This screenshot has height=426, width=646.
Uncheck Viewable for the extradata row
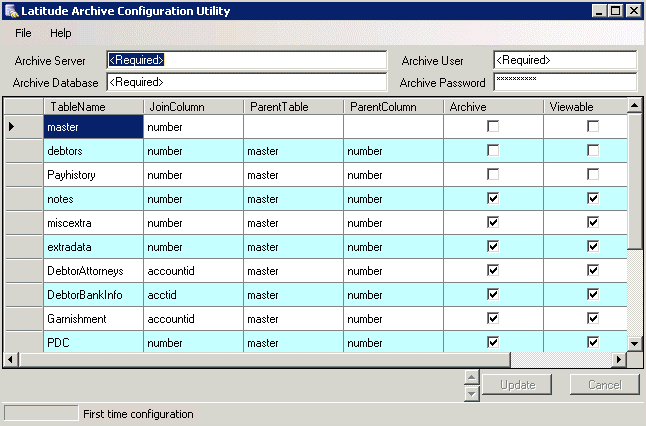pyautogui.click(x=593, y=246)
